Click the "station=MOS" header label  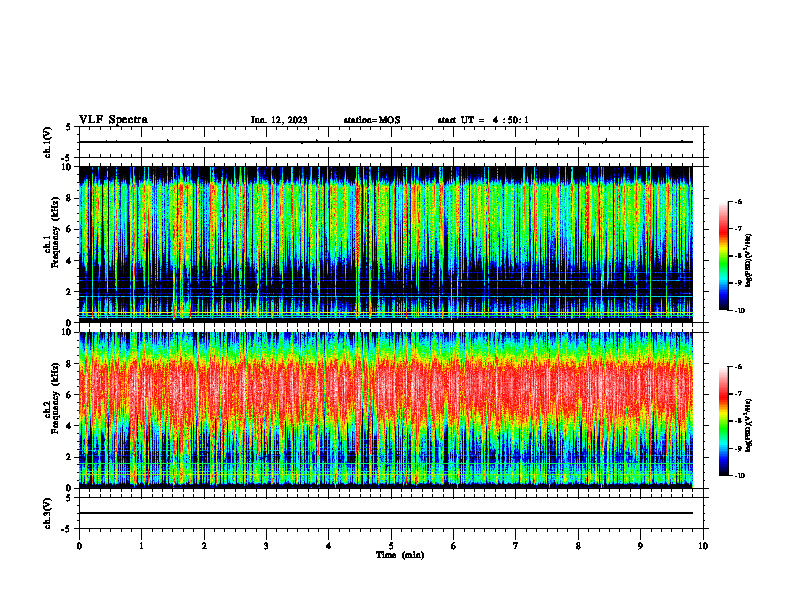(x=372, y=120)
